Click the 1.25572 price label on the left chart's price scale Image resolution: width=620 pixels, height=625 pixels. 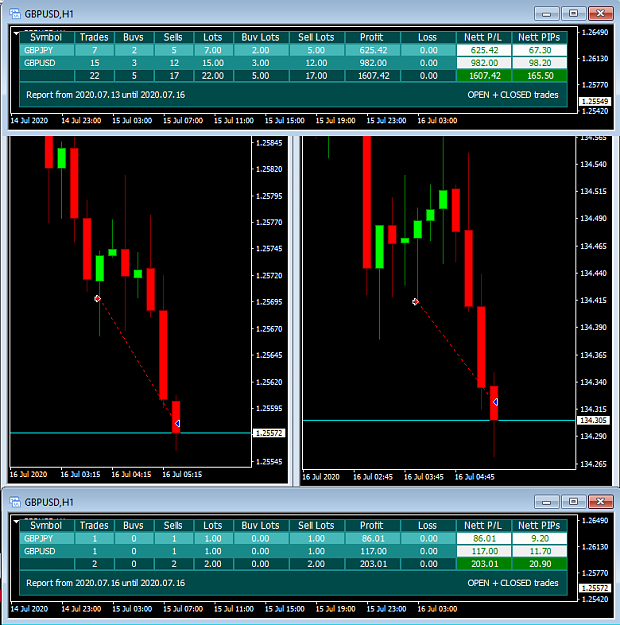pyautogui.click(x=269, y=433)
